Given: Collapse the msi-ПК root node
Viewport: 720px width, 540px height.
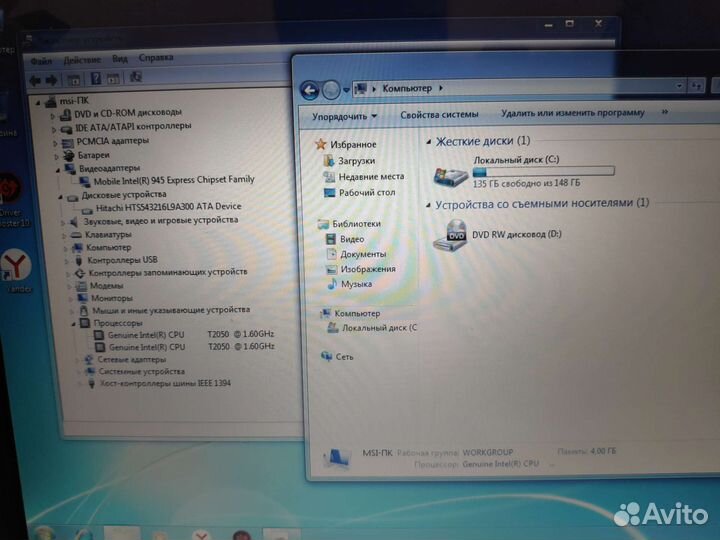Looking at the screenshot, I should coord(38,103).
